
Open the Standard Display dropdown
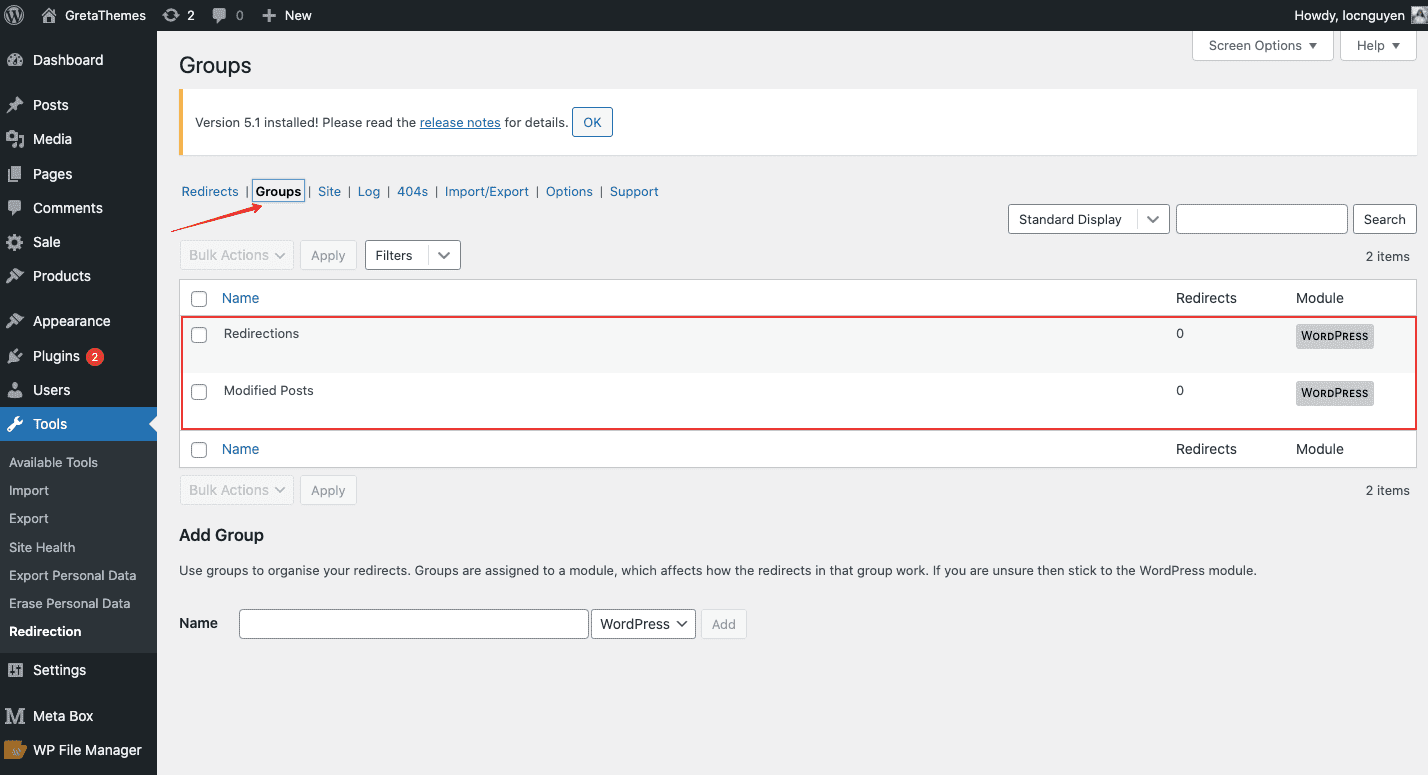click(1089, 220)
